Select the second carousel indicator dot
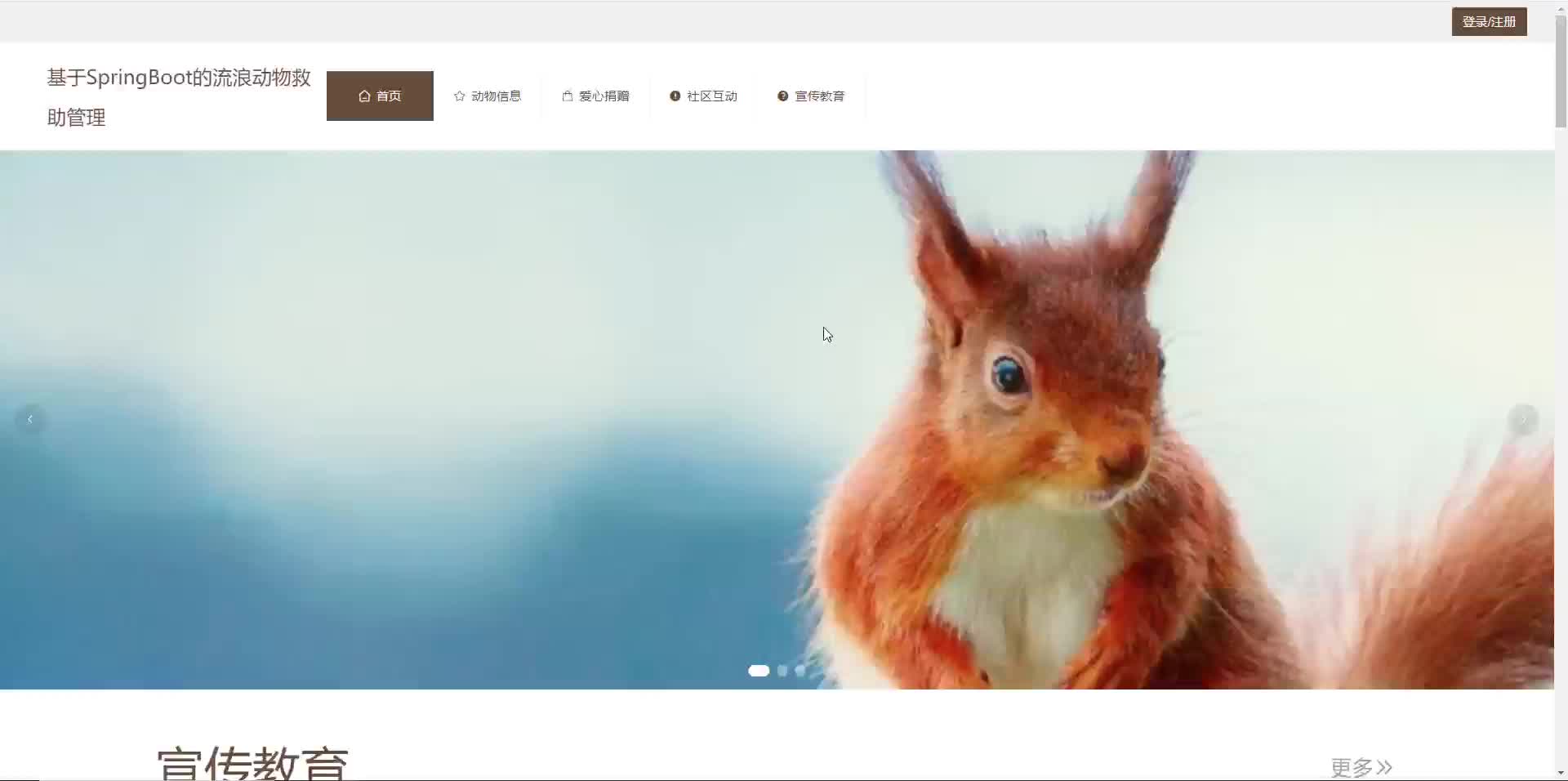 click(782, 671)
